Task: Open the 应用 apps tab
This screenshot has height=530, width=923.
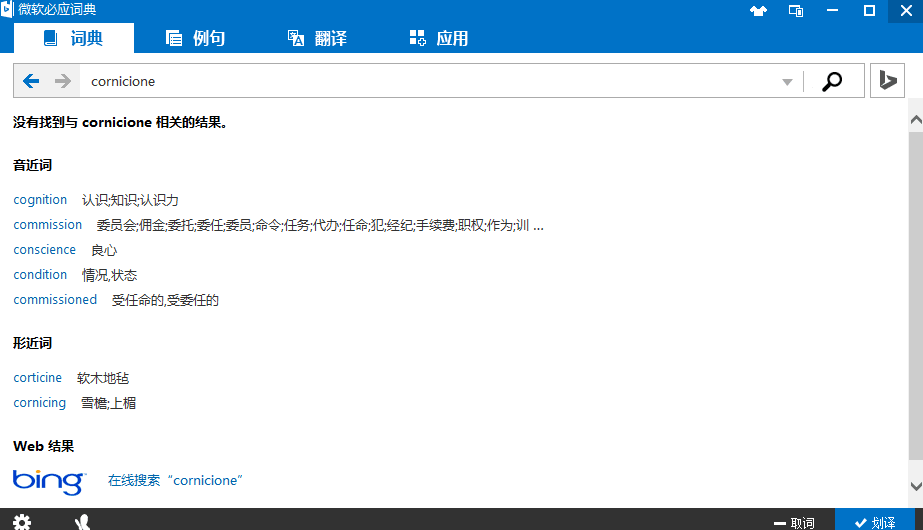Action: coord(439,38)
